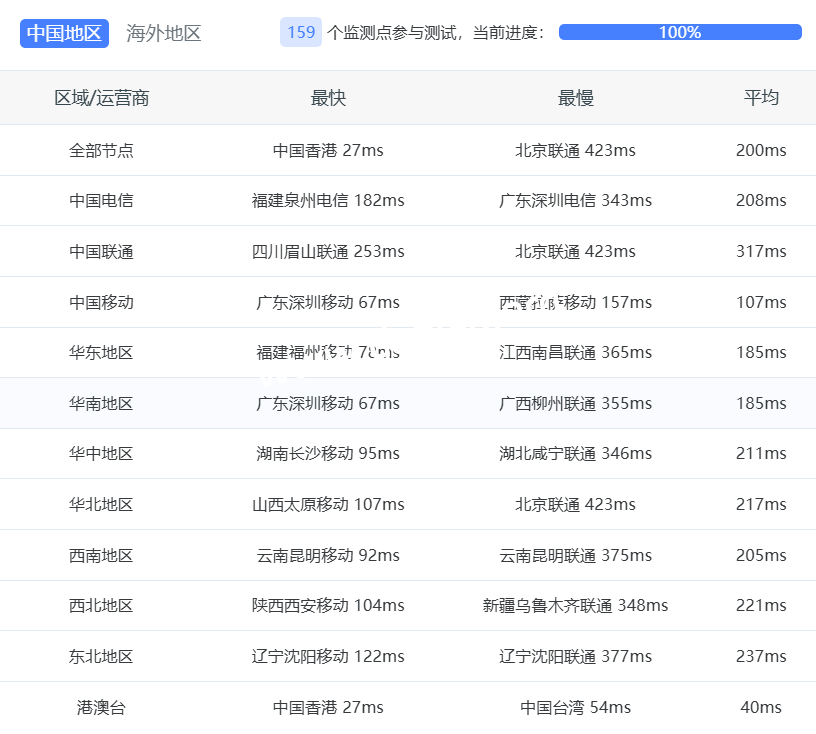Click the 最快 column header

[328, 98]
